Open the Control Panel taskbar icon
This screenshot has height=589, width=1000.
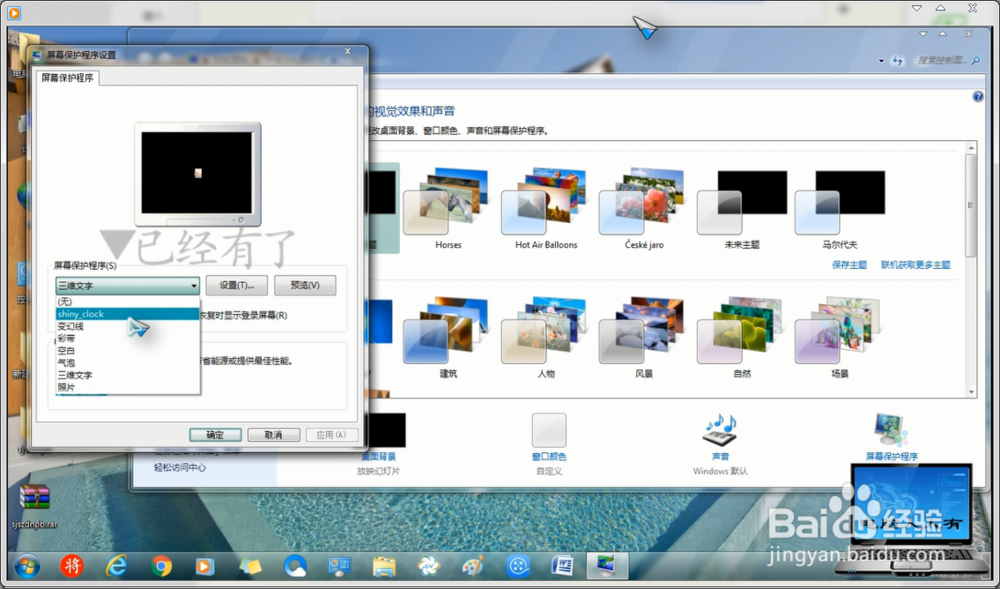point(339,566)
